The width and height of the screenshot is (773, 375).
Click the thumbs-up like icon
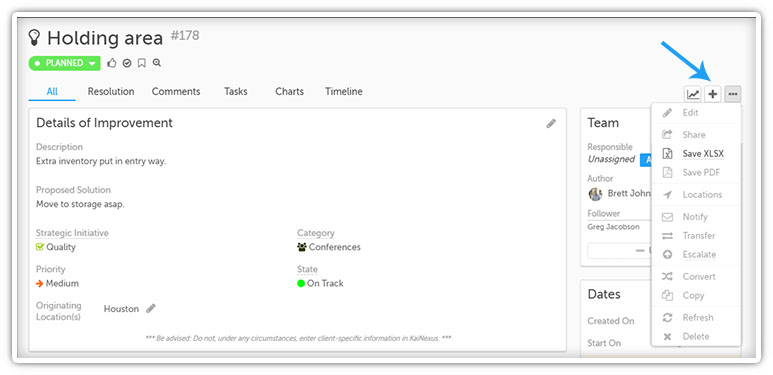point(112,63)
